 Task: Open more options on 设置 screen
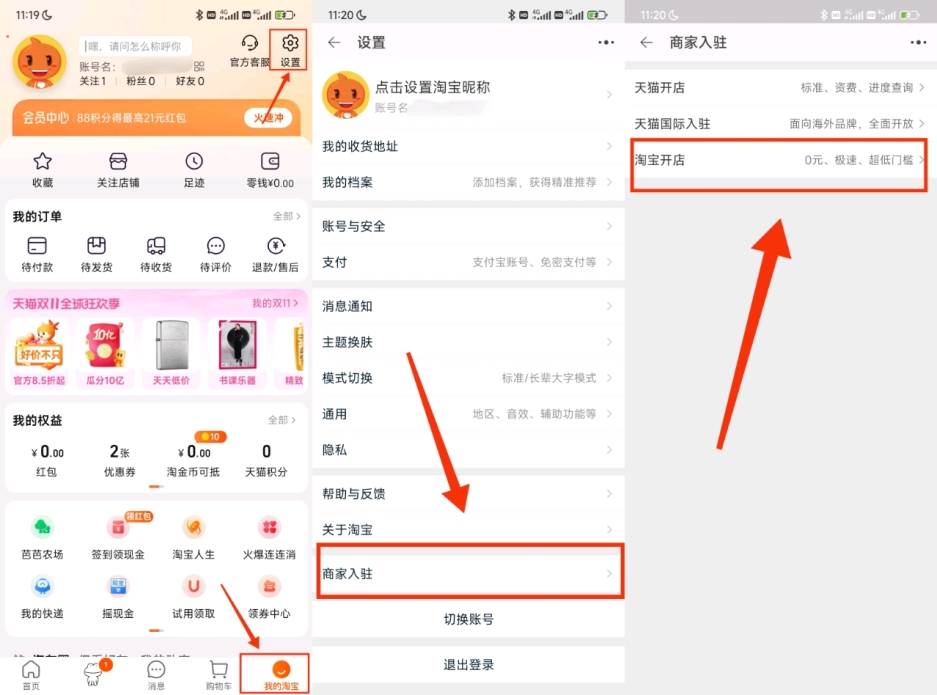(x=606, y=42)
